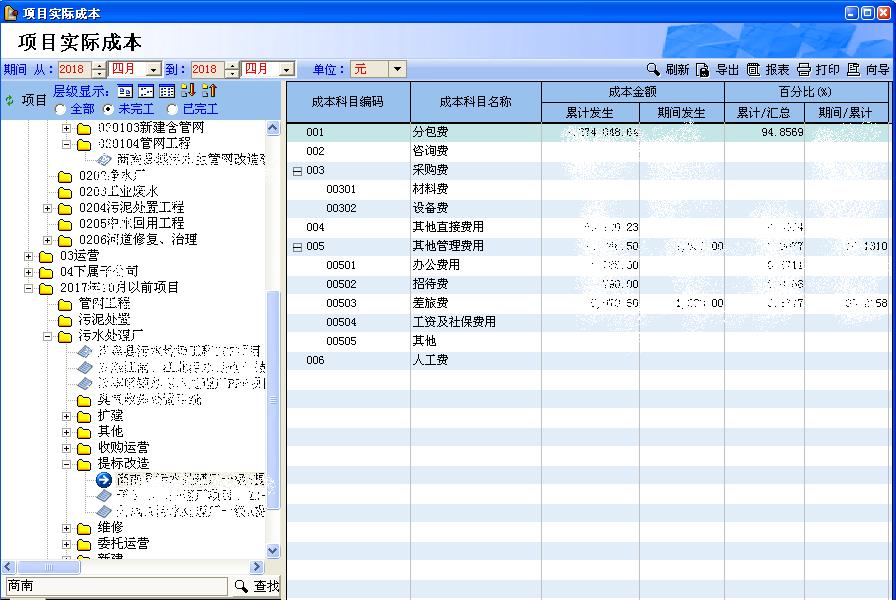The width and height of the screenshot is (896, 600).
Task: Launch the 向导 wizard
Action: [867, 70]
